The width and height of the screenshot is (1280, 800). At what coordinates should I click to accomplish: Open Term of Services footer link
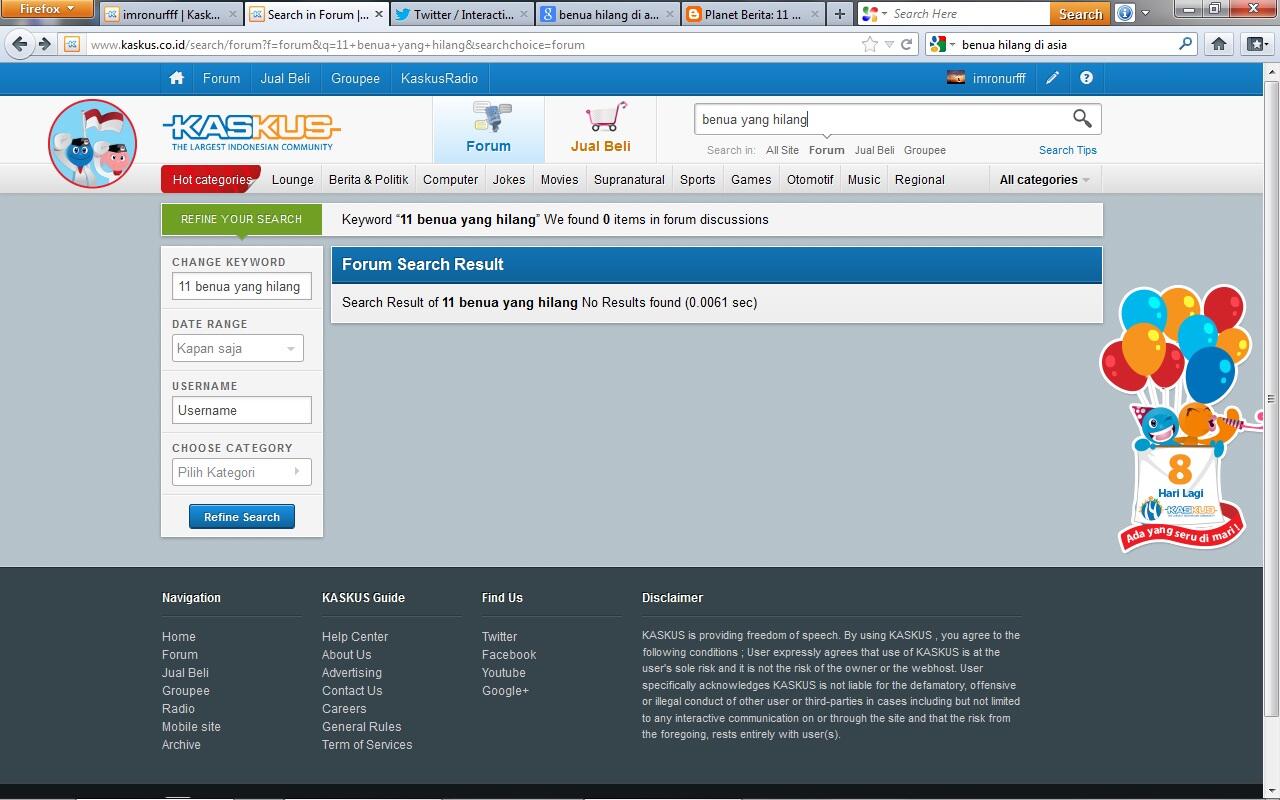click(x=367, y=745)
